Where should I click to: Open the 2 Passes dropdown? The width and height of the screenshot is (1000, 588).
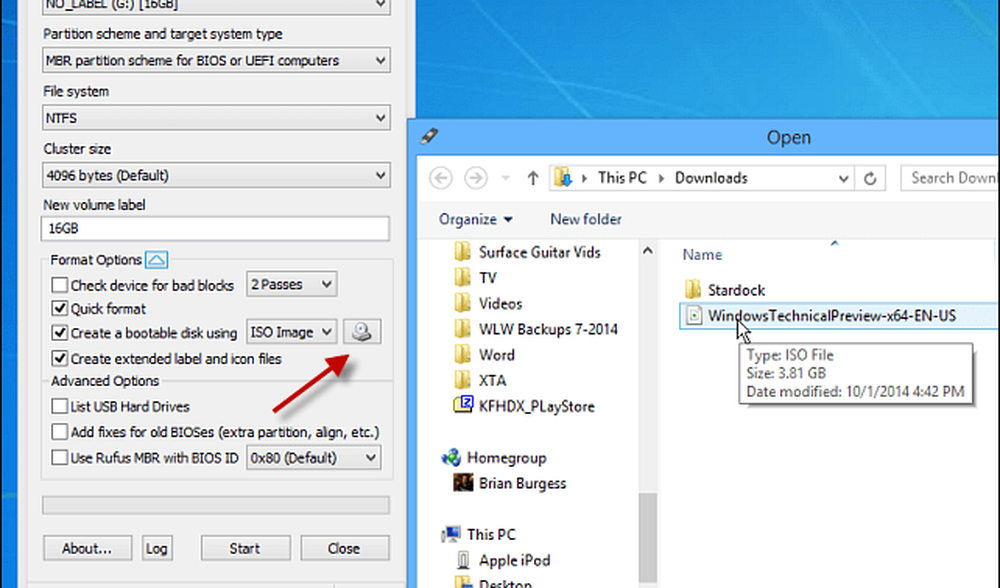[291, 284]
